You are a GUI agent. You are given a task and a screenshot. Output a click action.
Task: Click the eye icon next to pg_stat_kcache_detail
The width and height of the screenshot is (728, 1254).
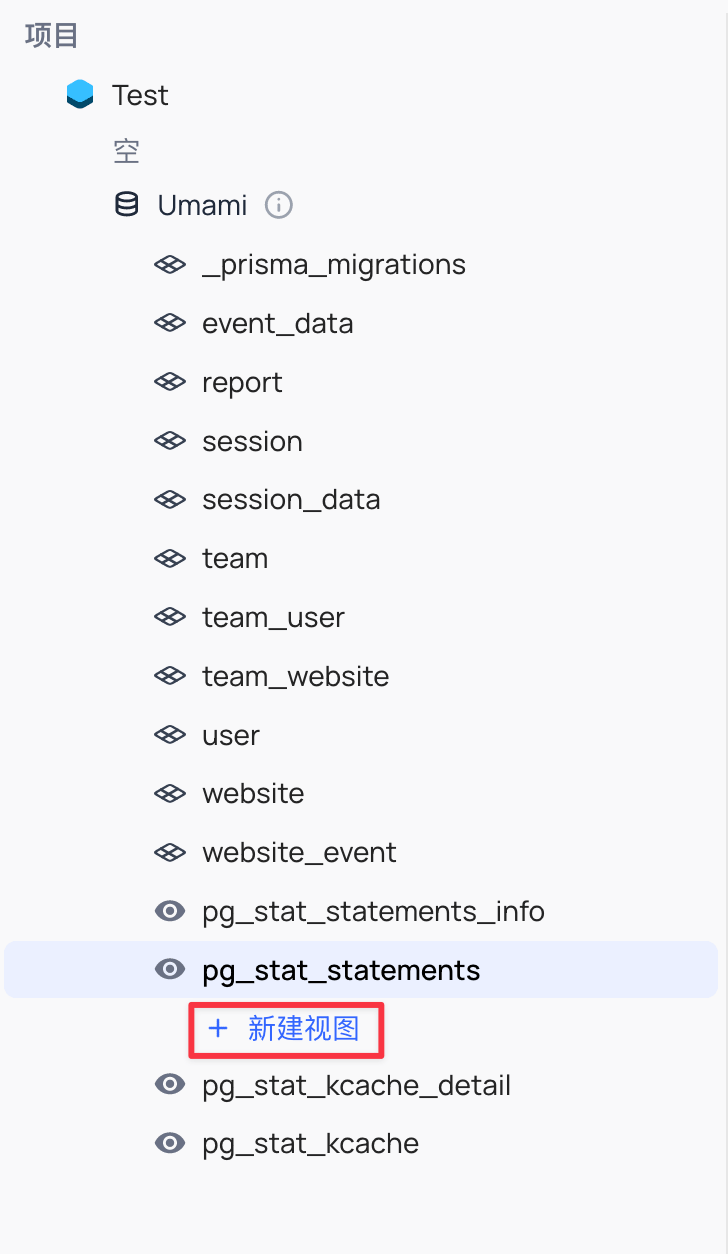170,1085
